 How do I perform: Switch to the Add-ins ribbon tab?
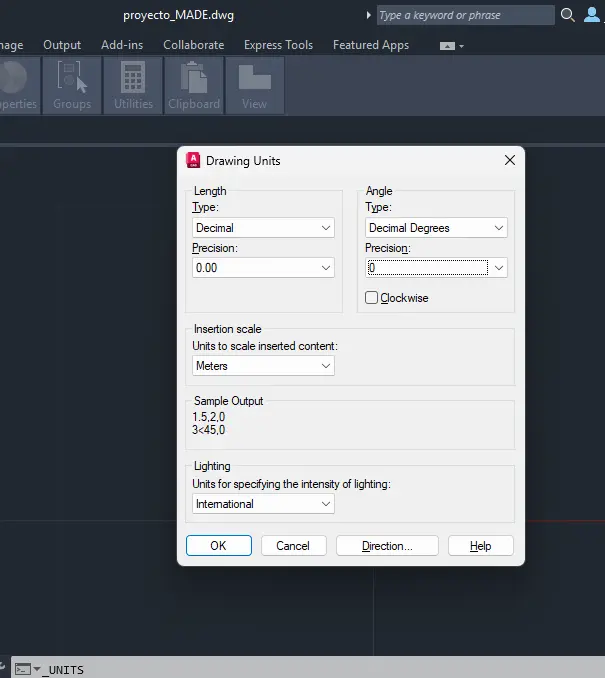click(x=122, y=45)
